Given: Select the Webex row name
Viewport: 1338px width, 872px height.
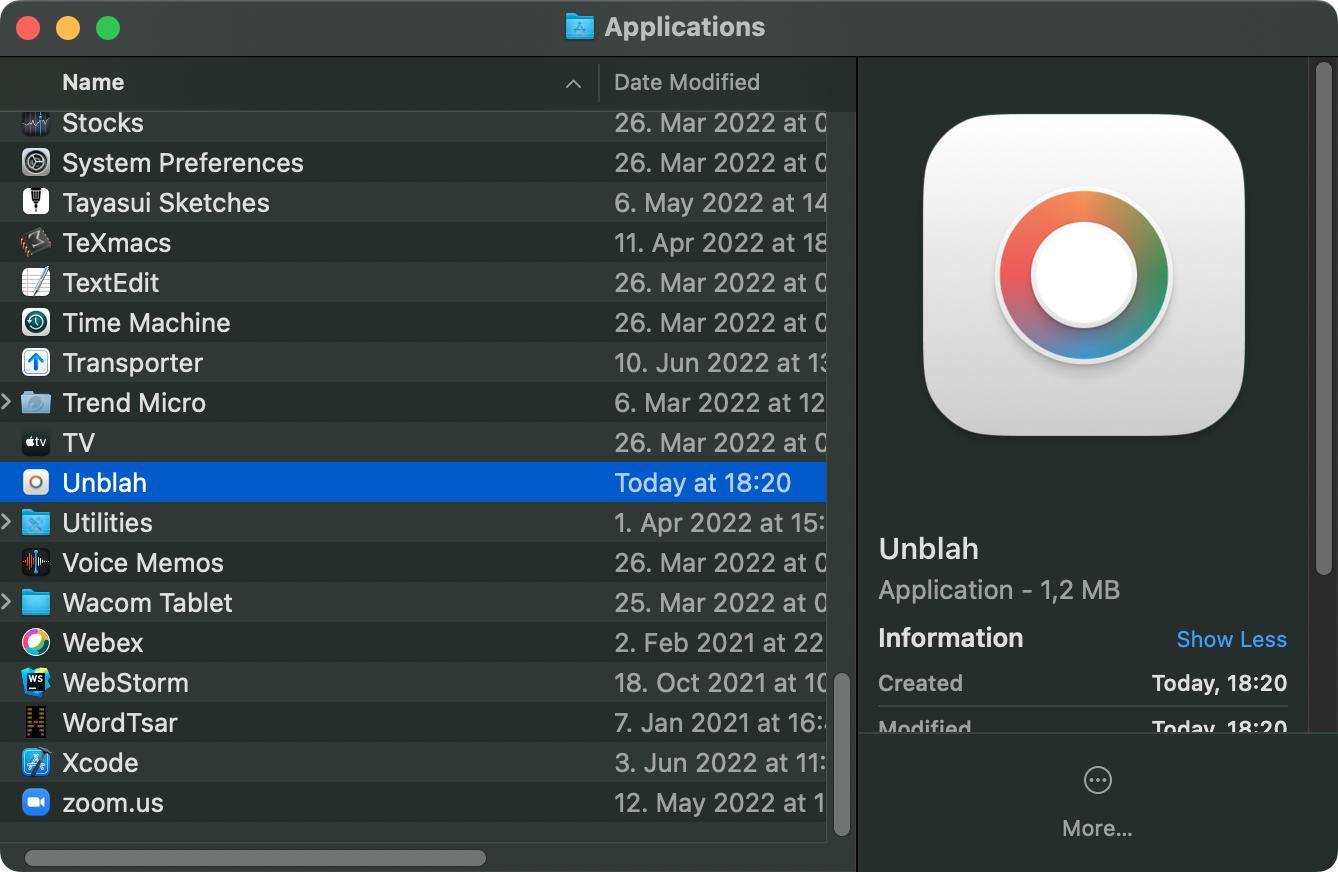Looking at the screenshot, I should pos(103,643).
